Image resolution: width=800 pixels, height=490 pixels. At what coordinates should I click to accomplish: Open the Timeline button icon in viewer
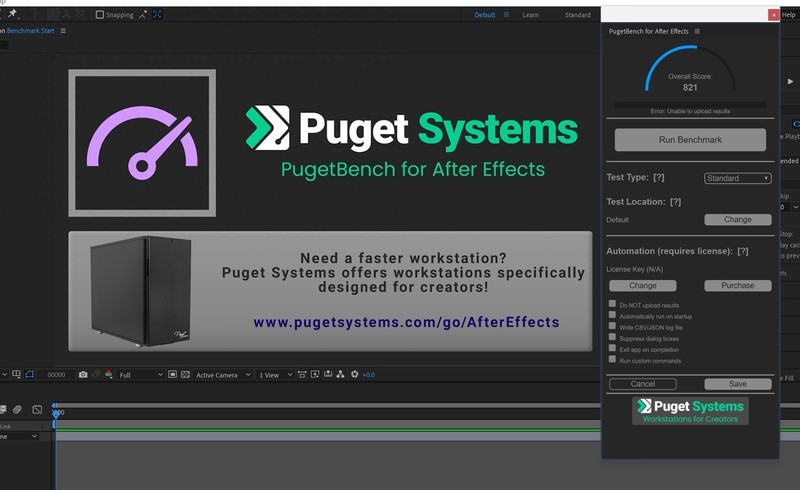328,375
